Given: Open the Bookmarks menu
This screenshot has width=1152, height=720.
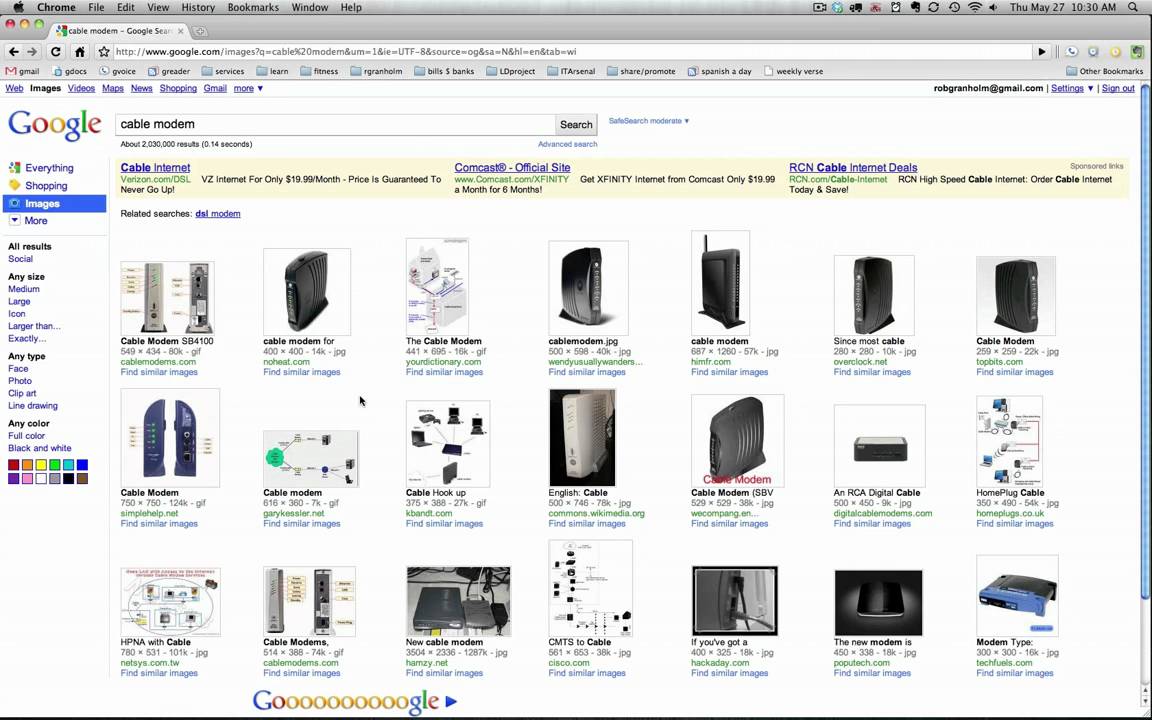Looking at the screenshot, I should click(253, 7).
